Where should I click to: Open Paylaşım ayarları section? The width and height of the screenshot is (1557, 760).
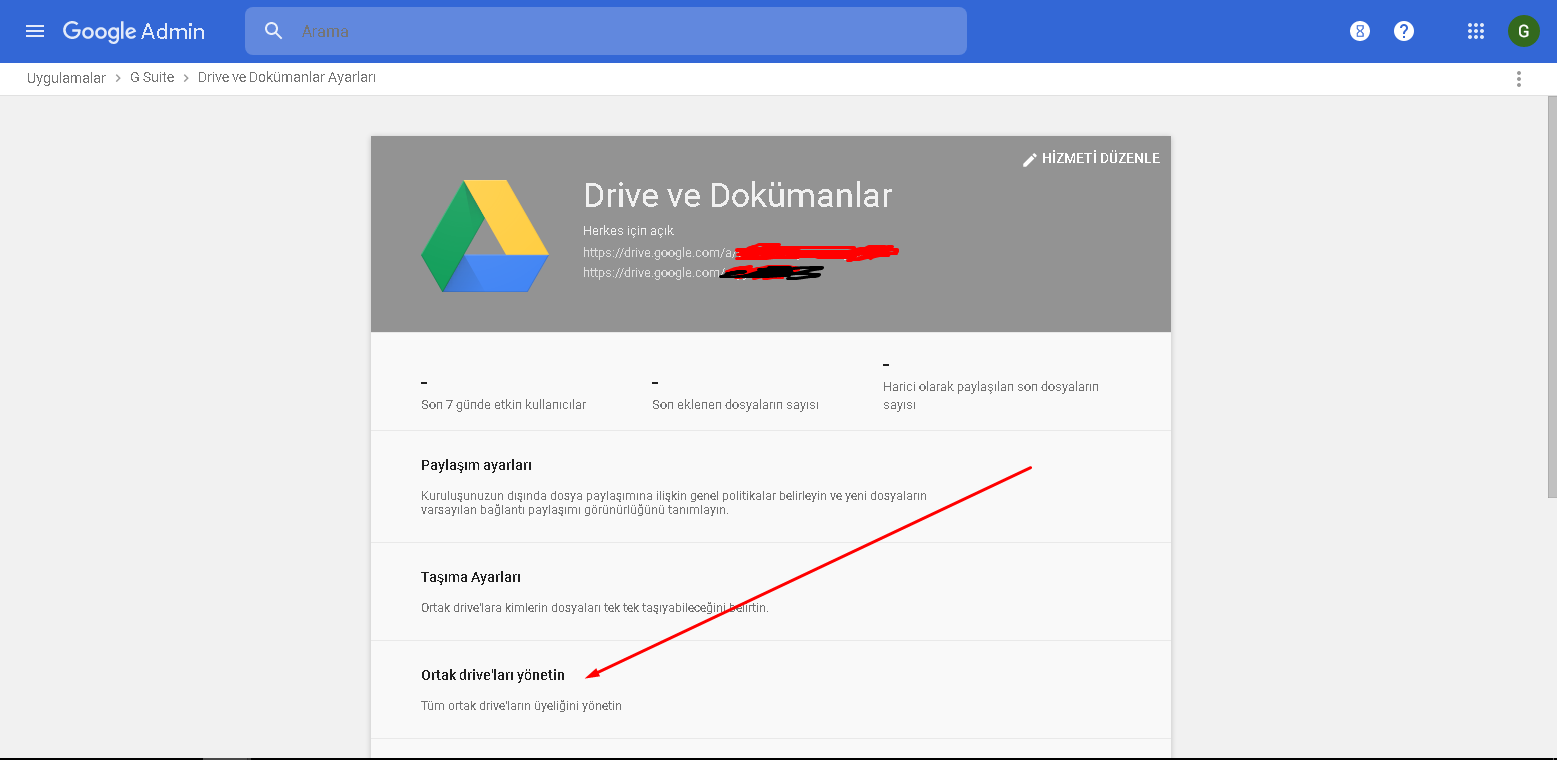click(x=770, y=487)
